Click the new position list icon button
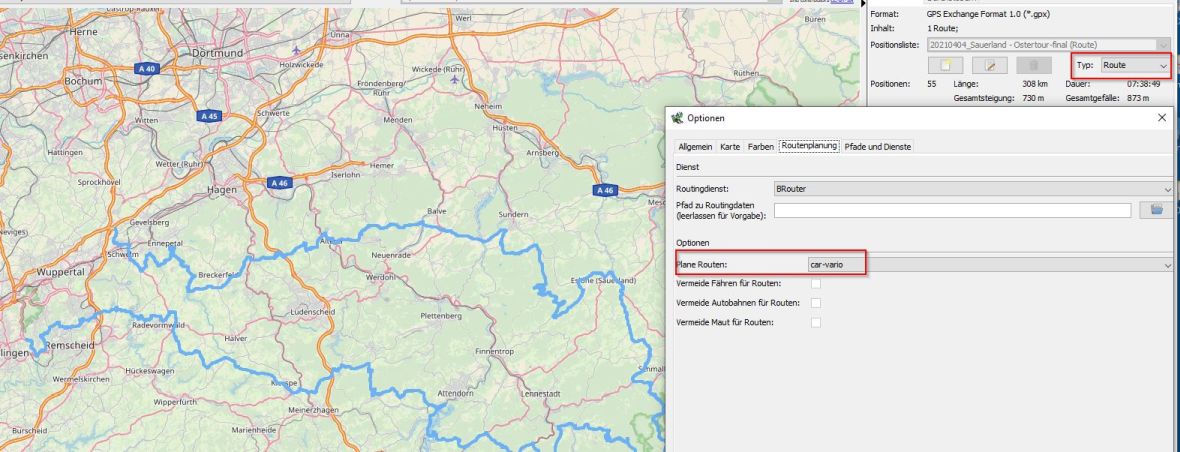Viewport: 1180px width, 452px height. click(x=944, y=65)
